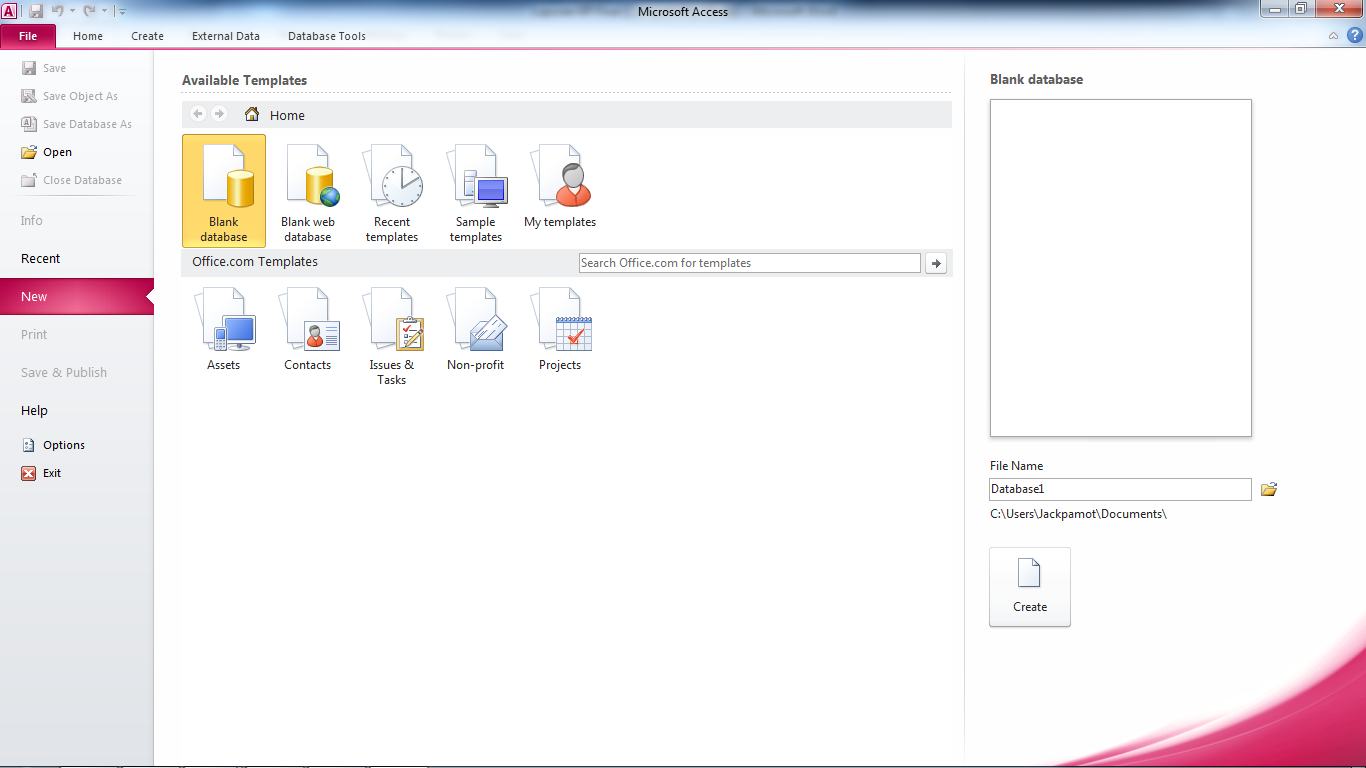Select the Contacts template category
Screen dimensions: 1366x768
(308, 330)
